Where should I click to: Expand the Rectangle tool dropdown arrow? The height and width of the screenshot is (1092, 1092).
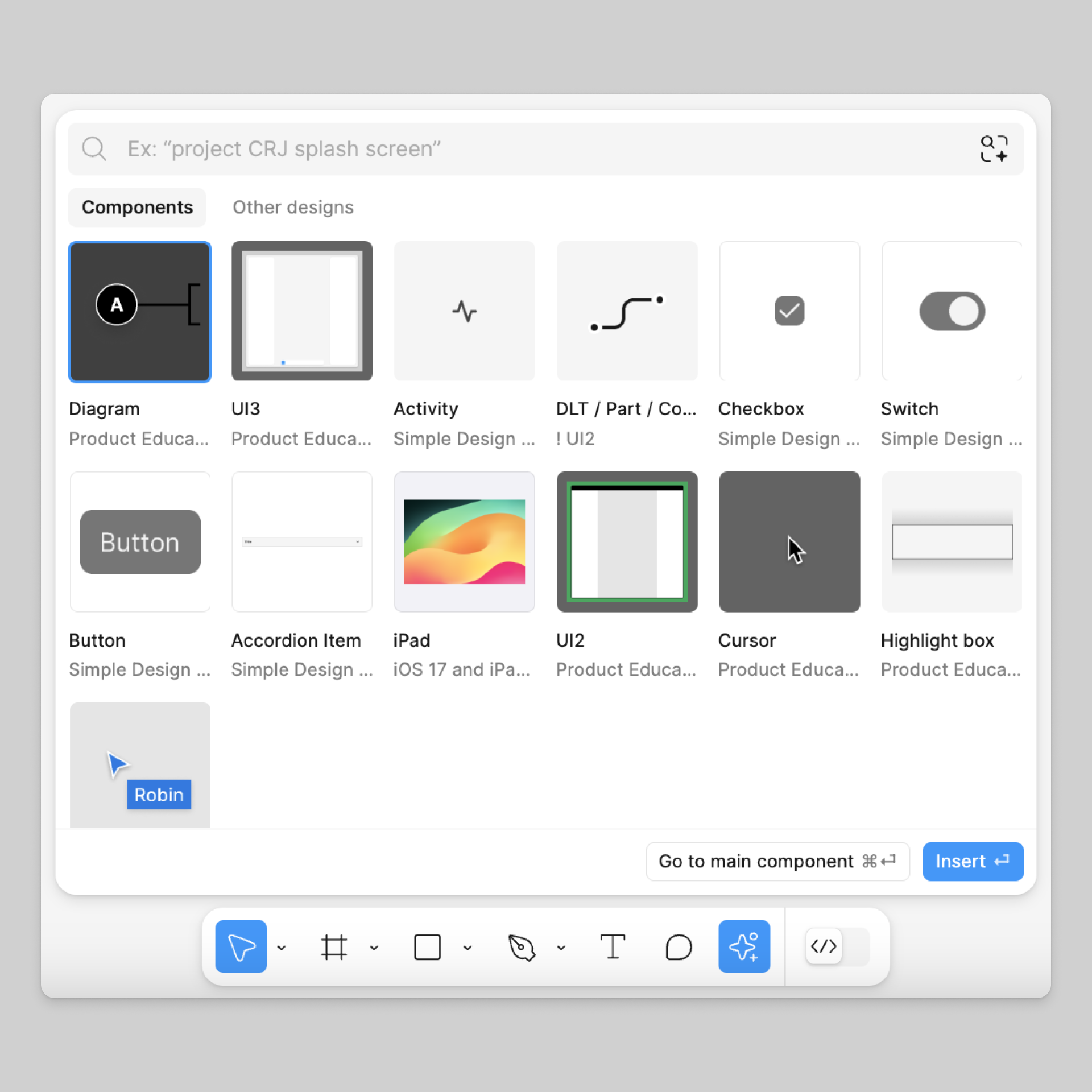tap(468, 948)
